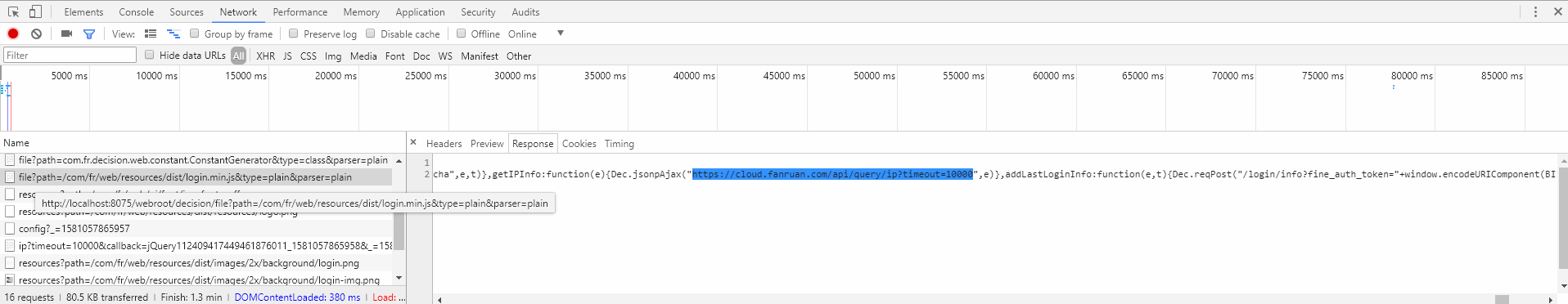Filter requests by Font
Image resolution: width=1568 pixels, height=304 pixels.
pos(394,56)
